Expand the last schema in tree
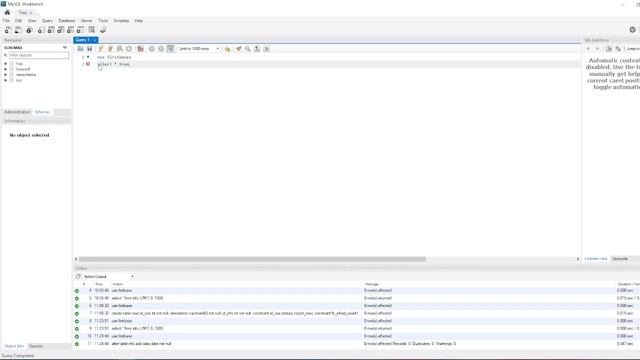The height and width of the screenshot is (360, 640). (6, 80)
